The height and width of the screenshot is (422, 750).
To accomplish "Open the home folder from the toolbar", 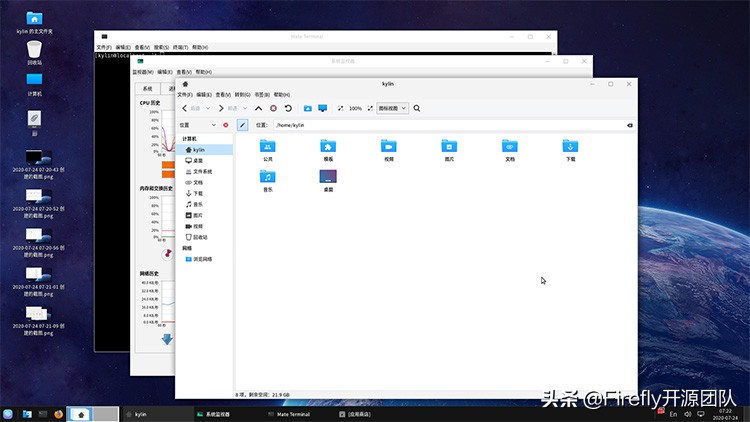I will 308,109.
